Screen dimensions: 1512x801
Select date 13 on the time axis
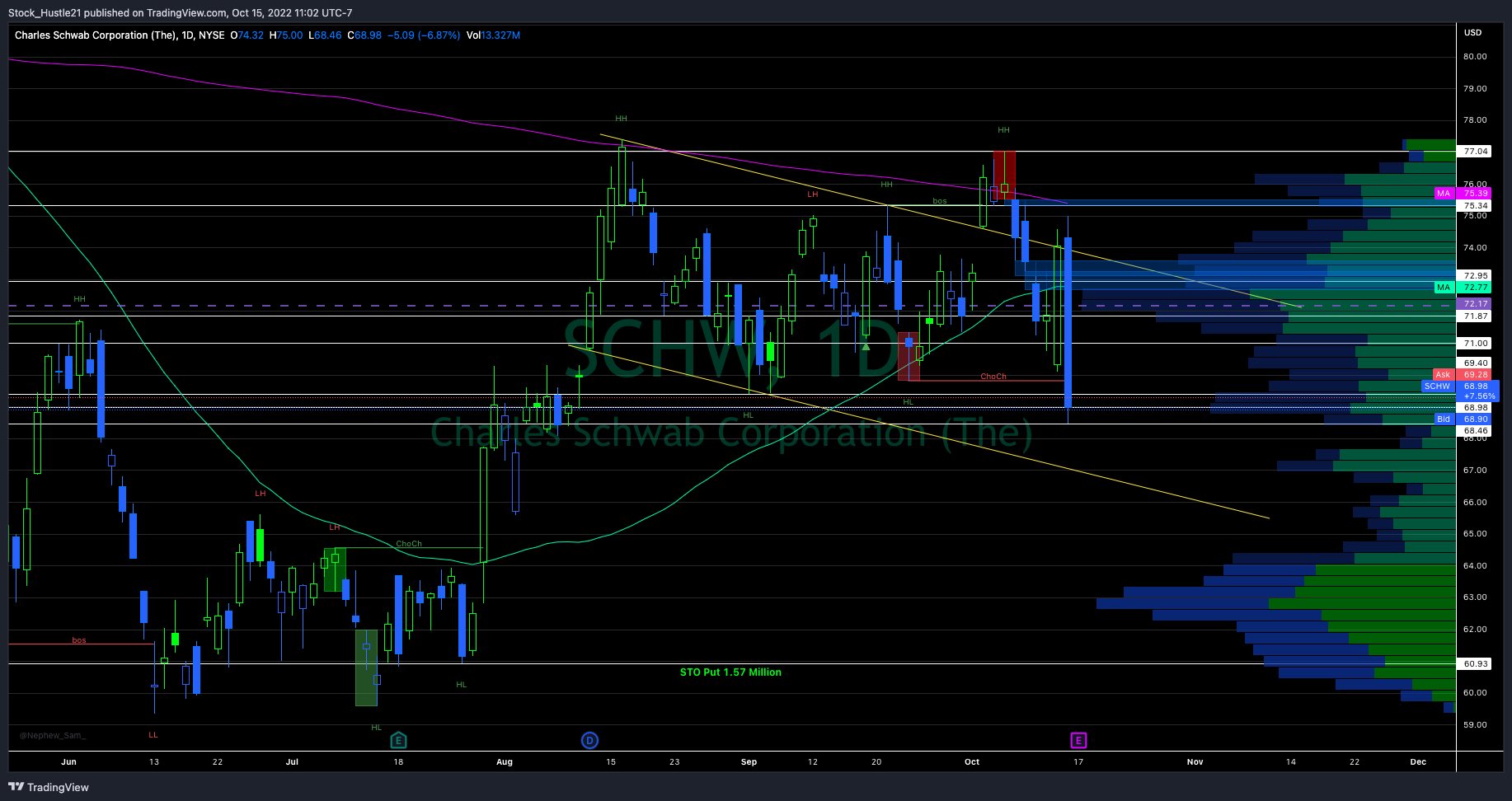(x=154, y=762)
